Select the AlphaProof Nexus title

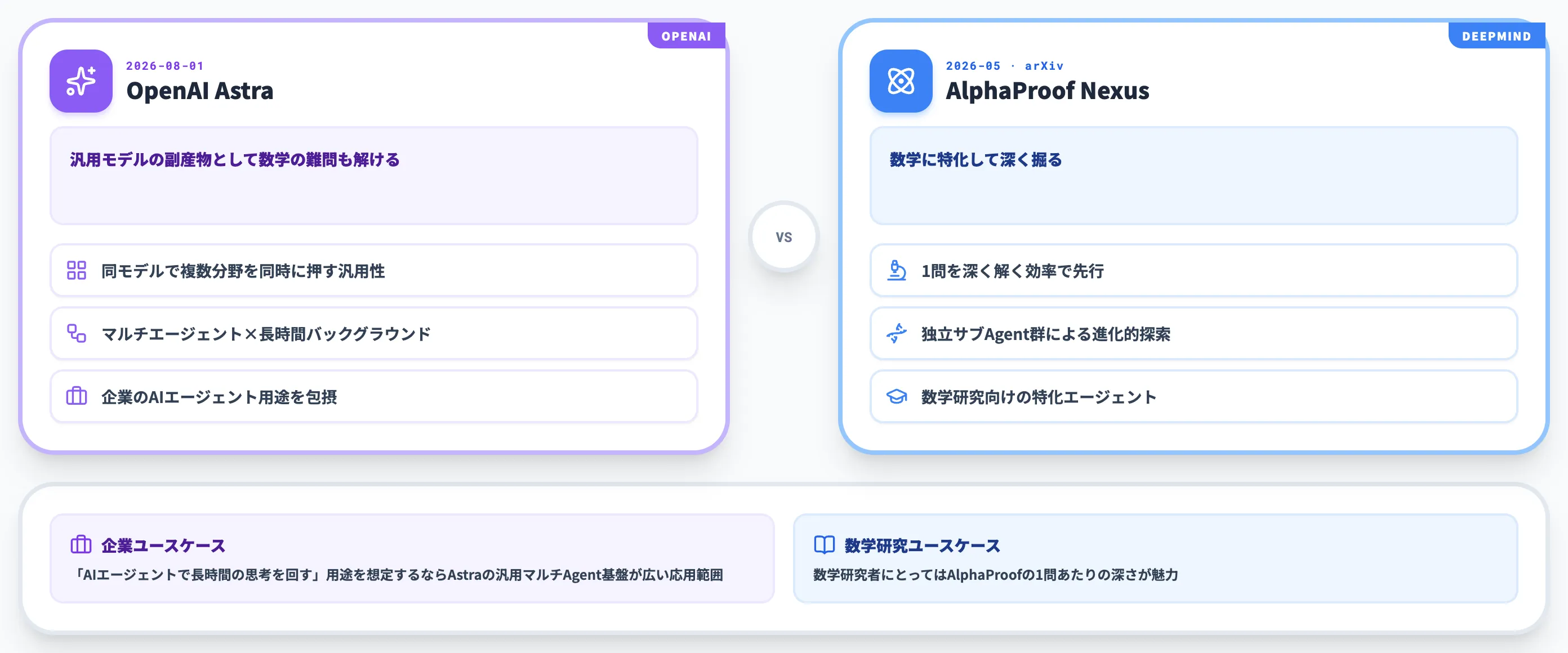pos(1048,91)
